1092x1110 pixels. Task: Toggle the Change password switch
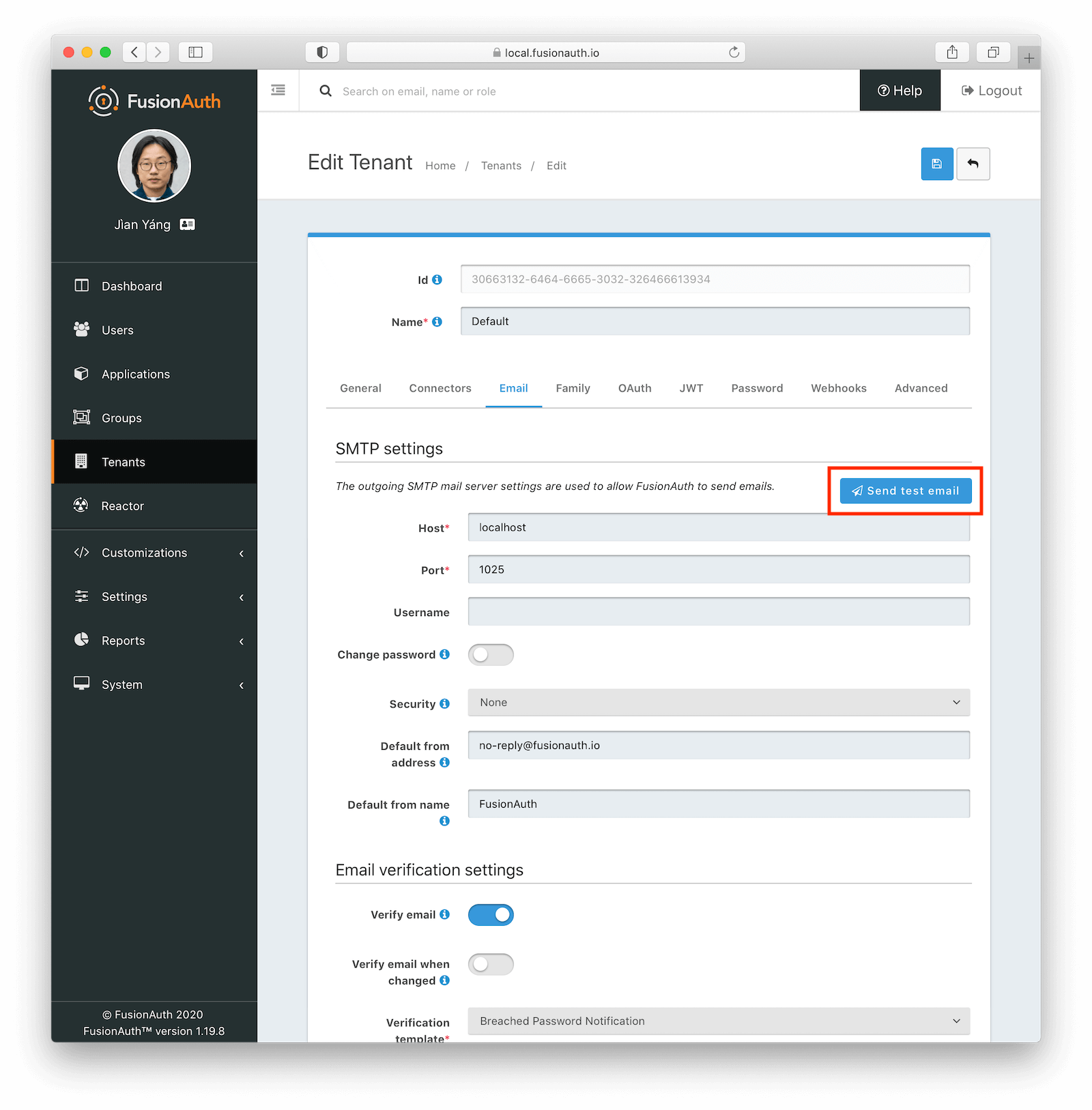tap(491, 654)
